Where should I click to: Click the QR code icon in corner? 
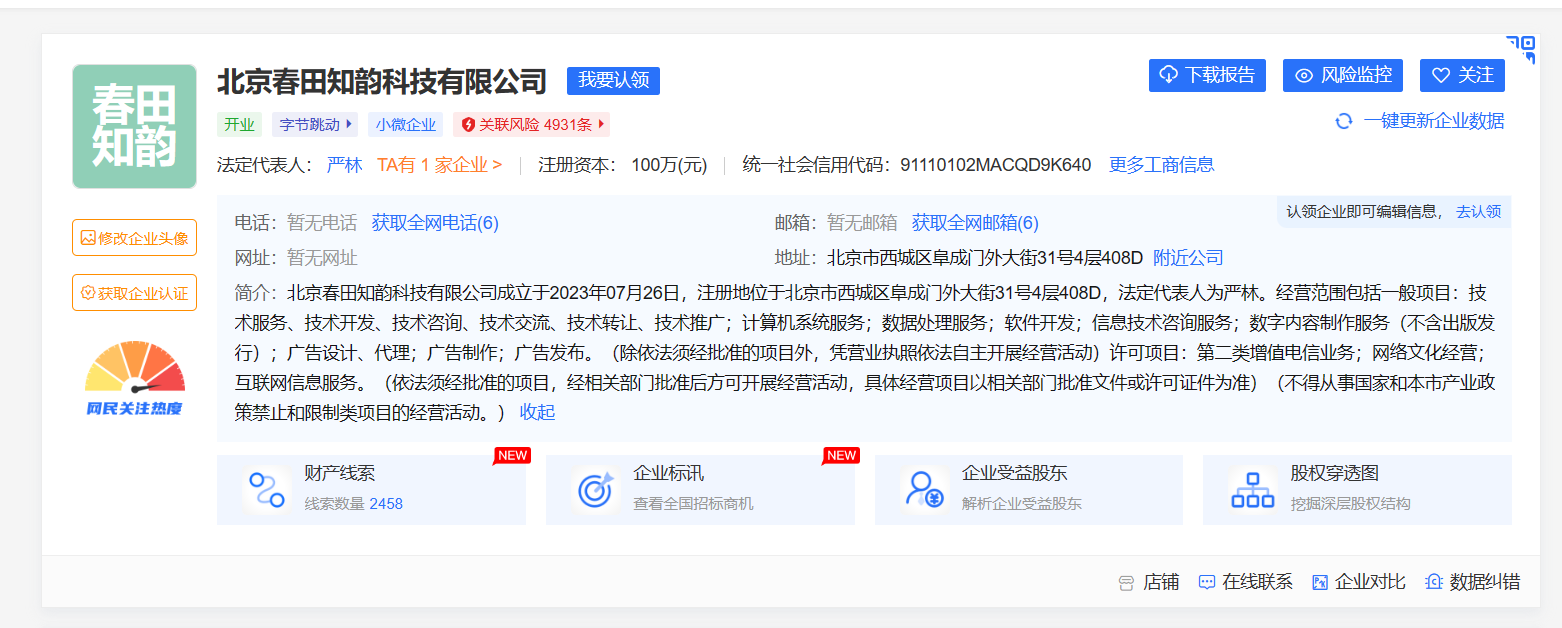coord(1520,49)
